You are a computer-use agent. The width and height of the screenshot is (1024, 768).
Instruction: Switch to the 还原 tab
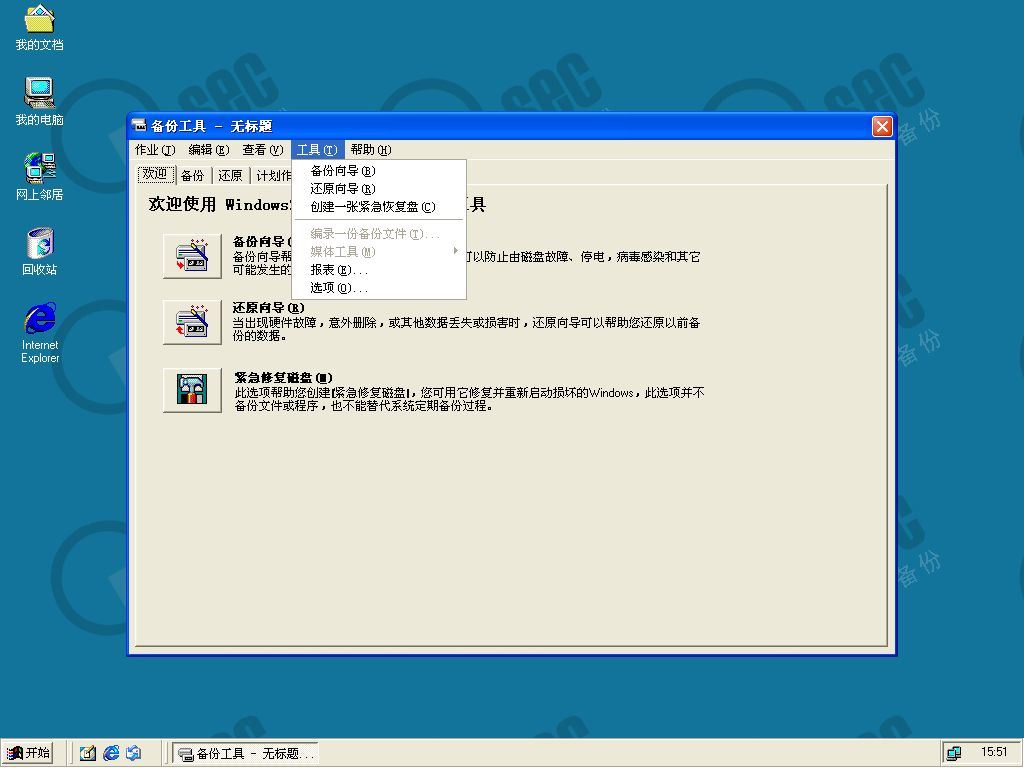[x=230, y=175]
